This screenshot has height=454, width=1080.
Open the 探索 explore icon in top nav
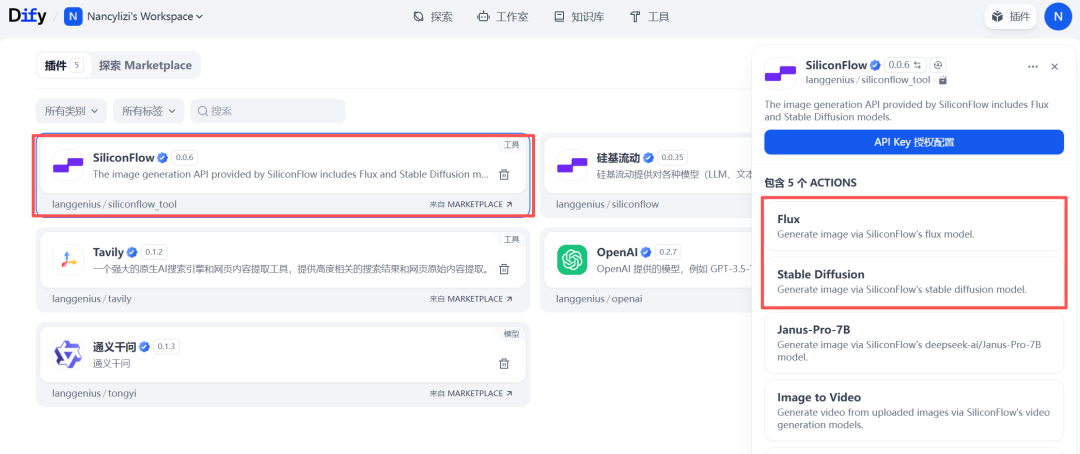(x=418, y=17)
